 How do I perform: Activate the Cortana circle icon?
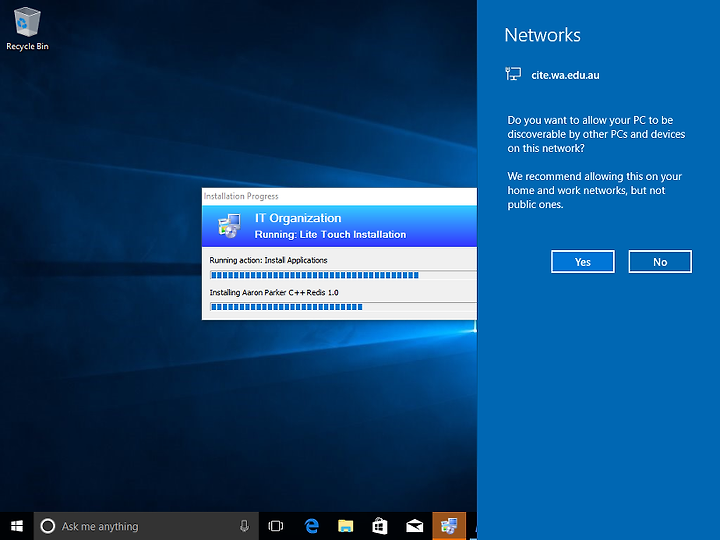pos(48,526)
